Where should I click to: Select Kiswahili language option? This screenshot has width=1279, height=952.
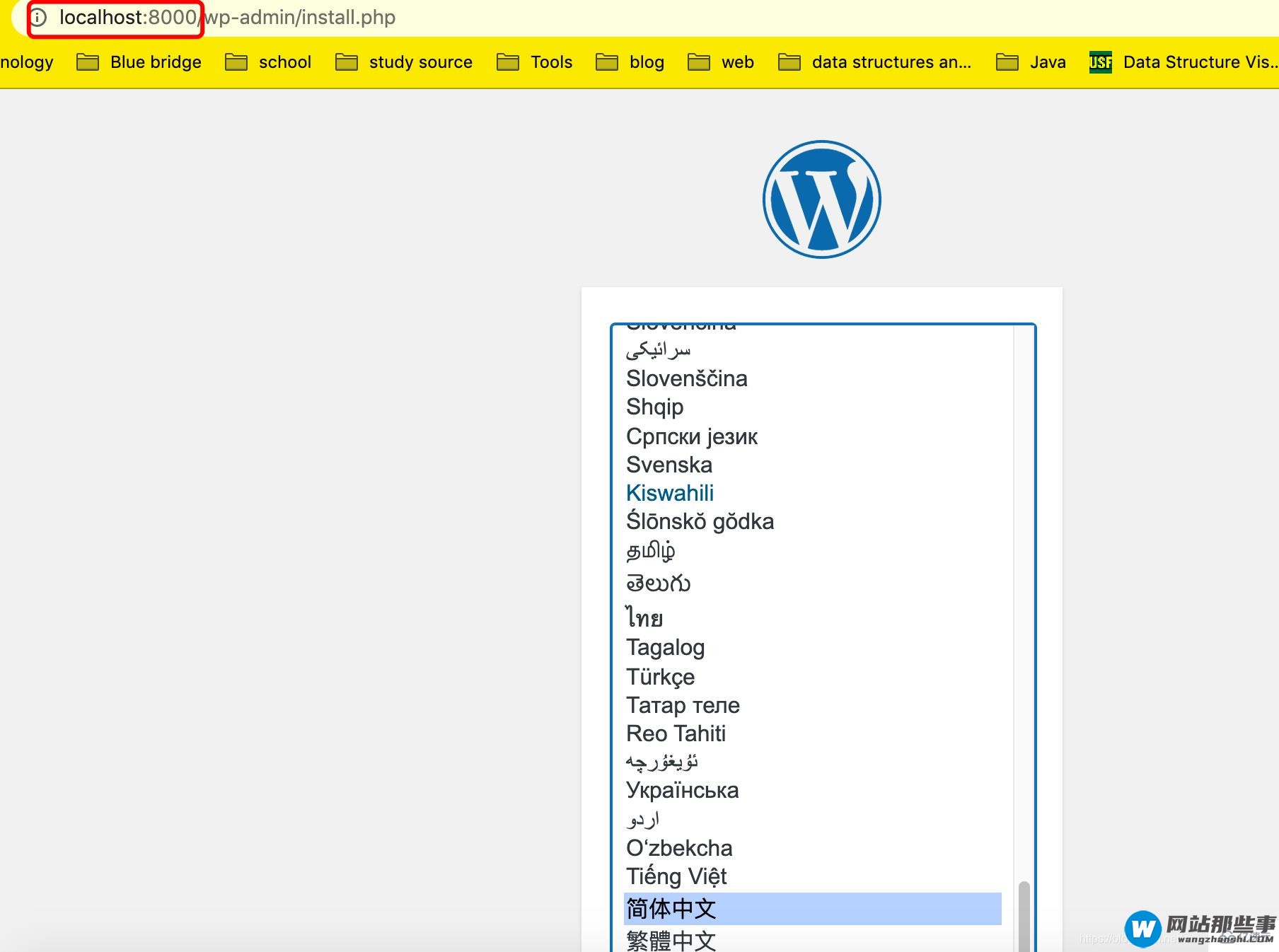coord(812,493)
